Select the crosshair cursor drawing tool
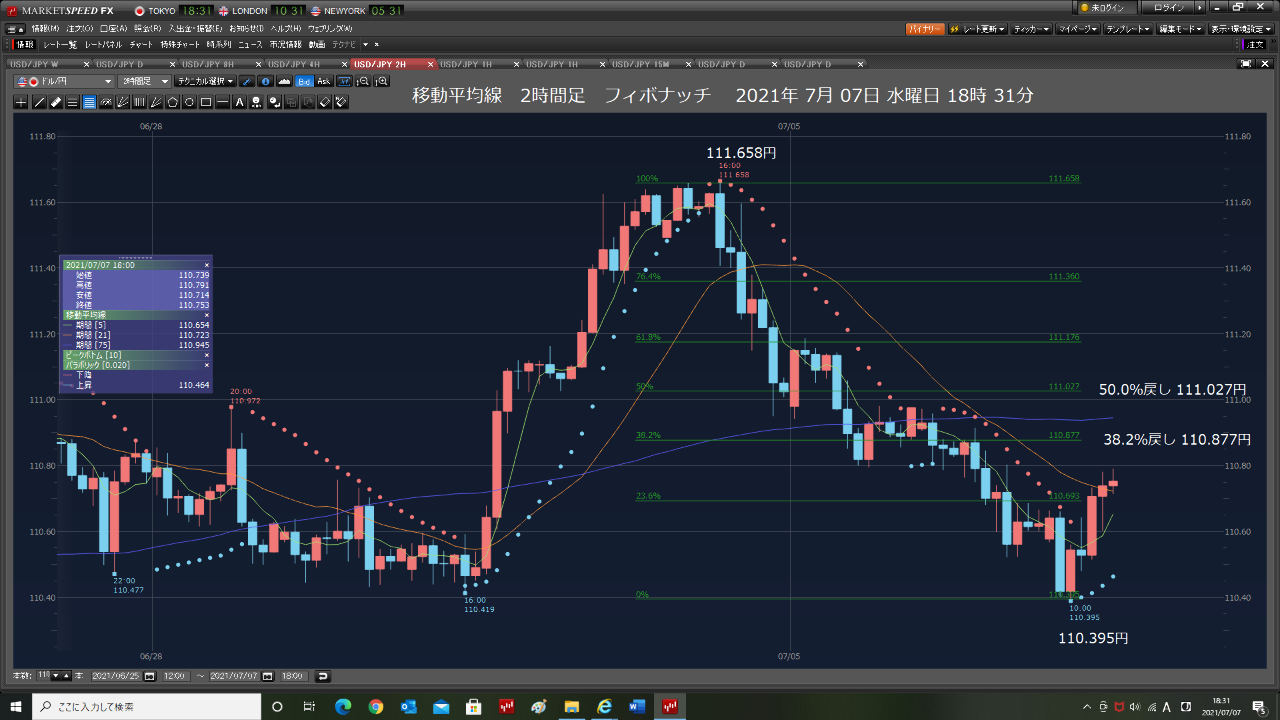This screenshot has width=1280, height=720. [x=21, y=102]
